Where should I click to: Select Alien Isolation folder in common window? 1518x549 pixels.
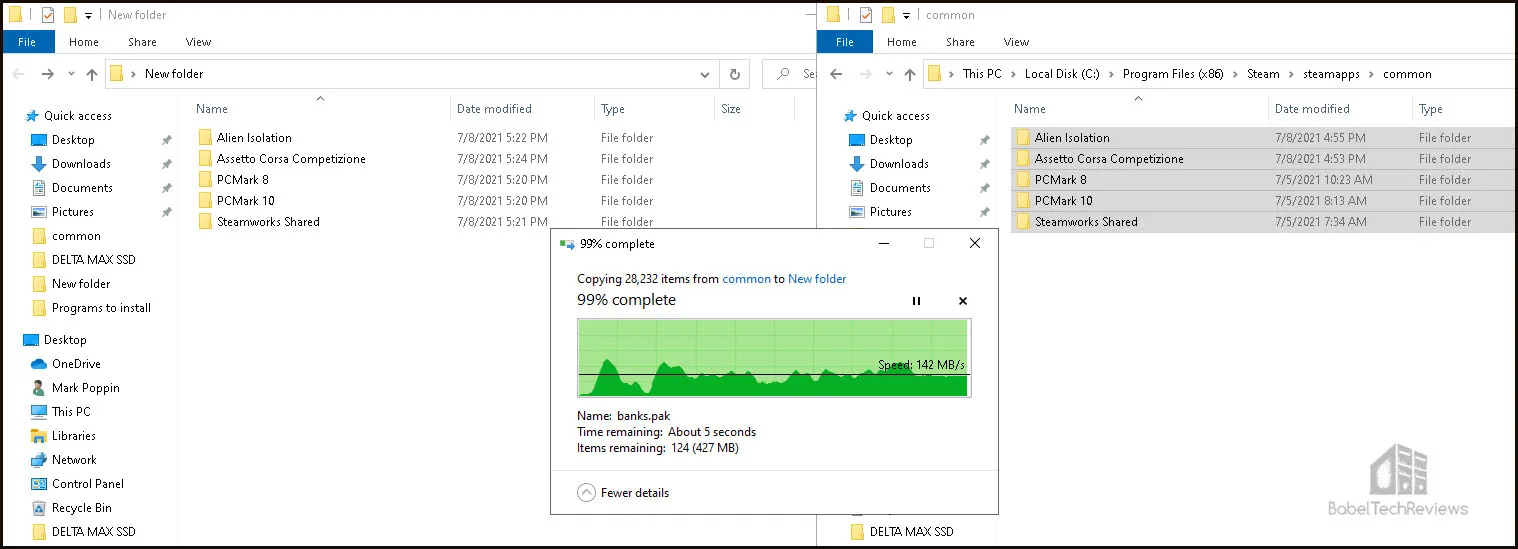pos(1072,138)
